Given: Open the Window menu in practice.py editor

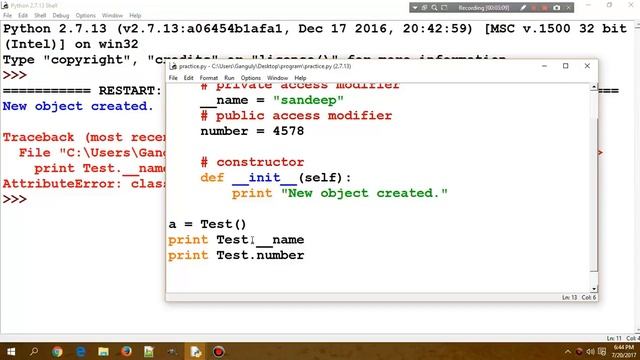Looking at the screenshot, I should coord(277,78).
